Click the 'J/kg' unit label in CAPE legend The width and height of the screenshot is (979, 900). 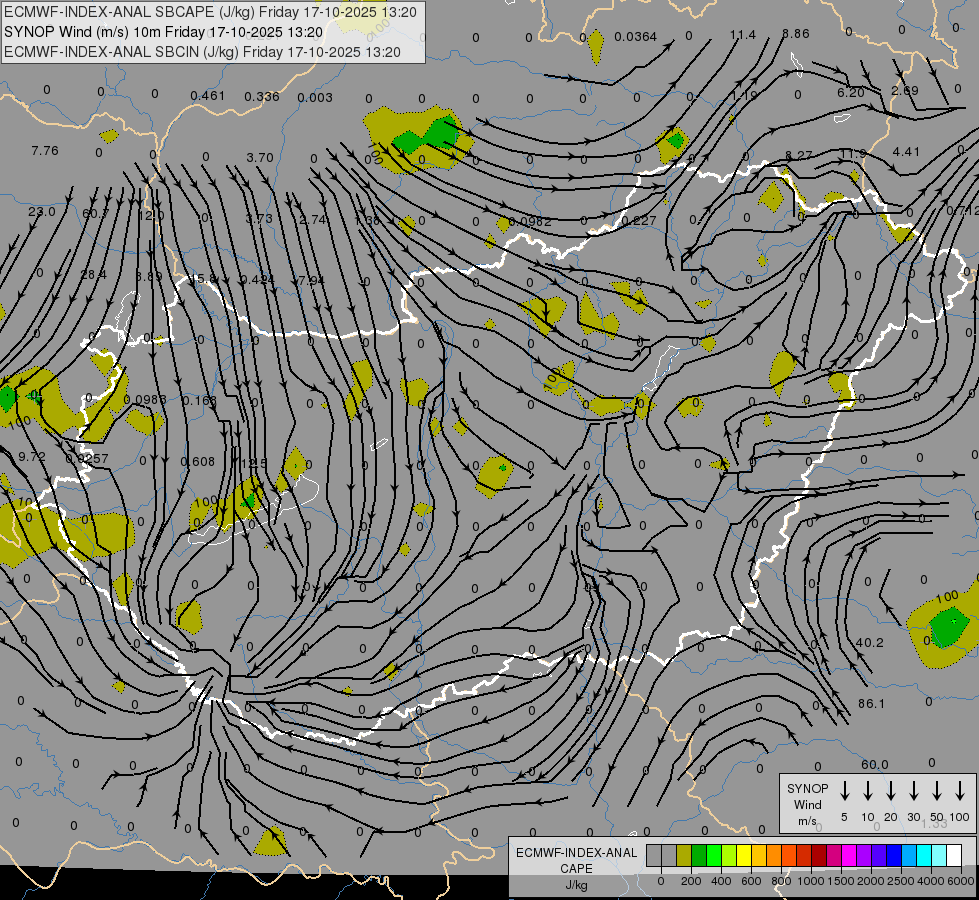click(x=576, y=885)
